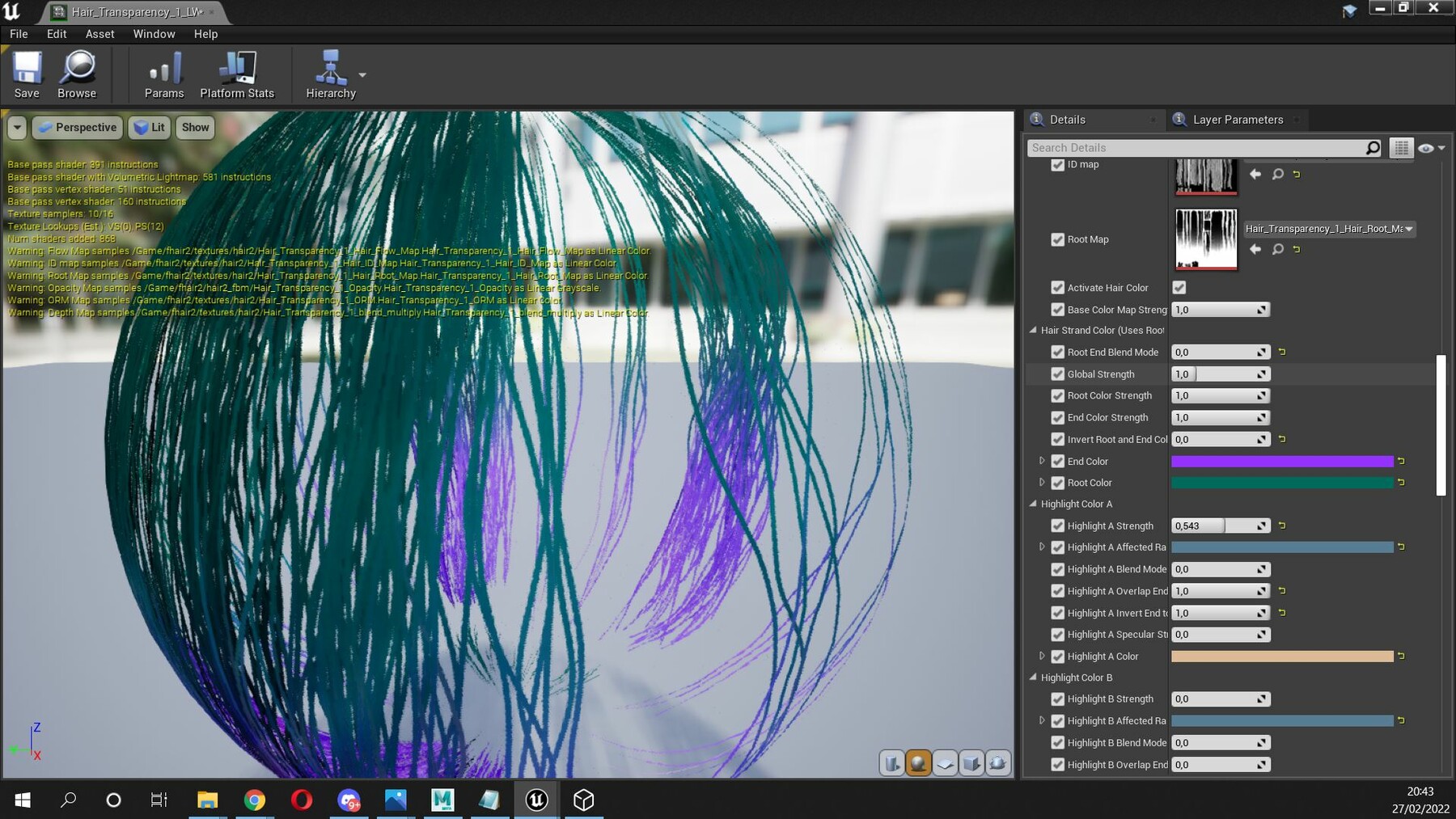This screenshot has width=1456, height=819.
Task: Click the Root Map texture thumbnail
Action: (1206, 239)
